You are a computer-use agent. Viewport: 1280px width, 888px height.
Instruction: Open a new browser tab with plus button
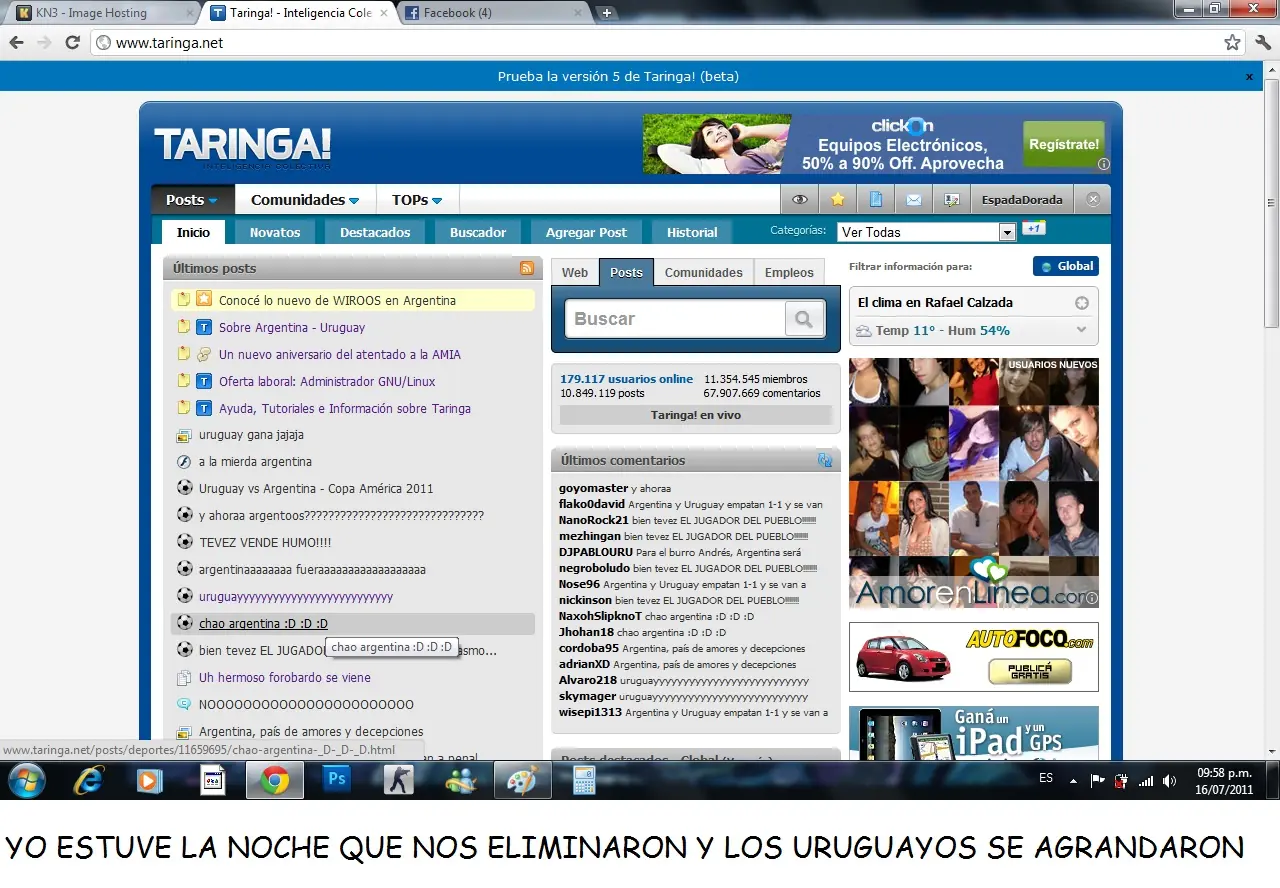606,13
